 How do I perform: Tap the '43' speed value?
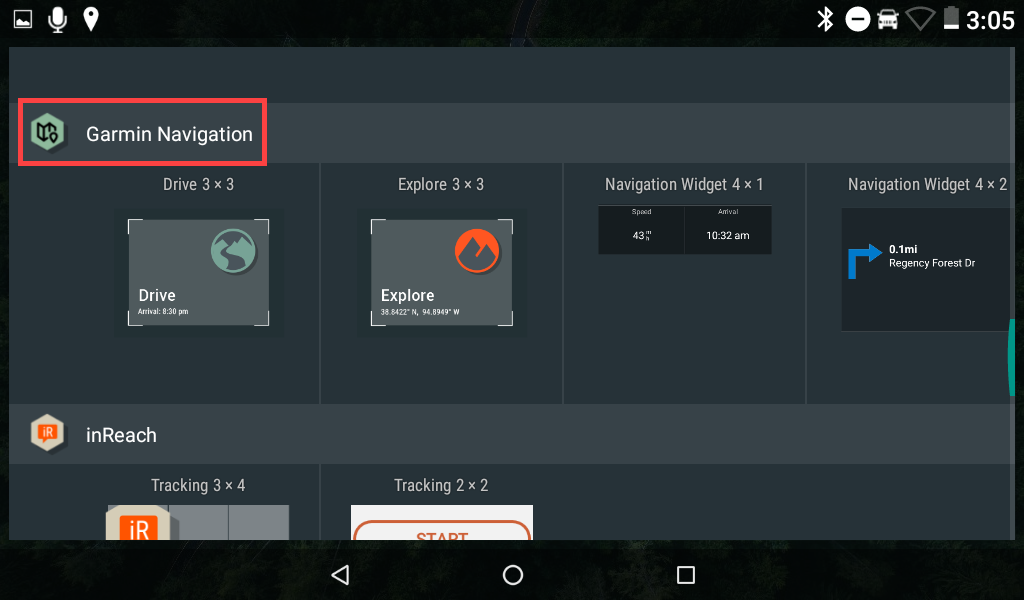(x=638, y=236)
